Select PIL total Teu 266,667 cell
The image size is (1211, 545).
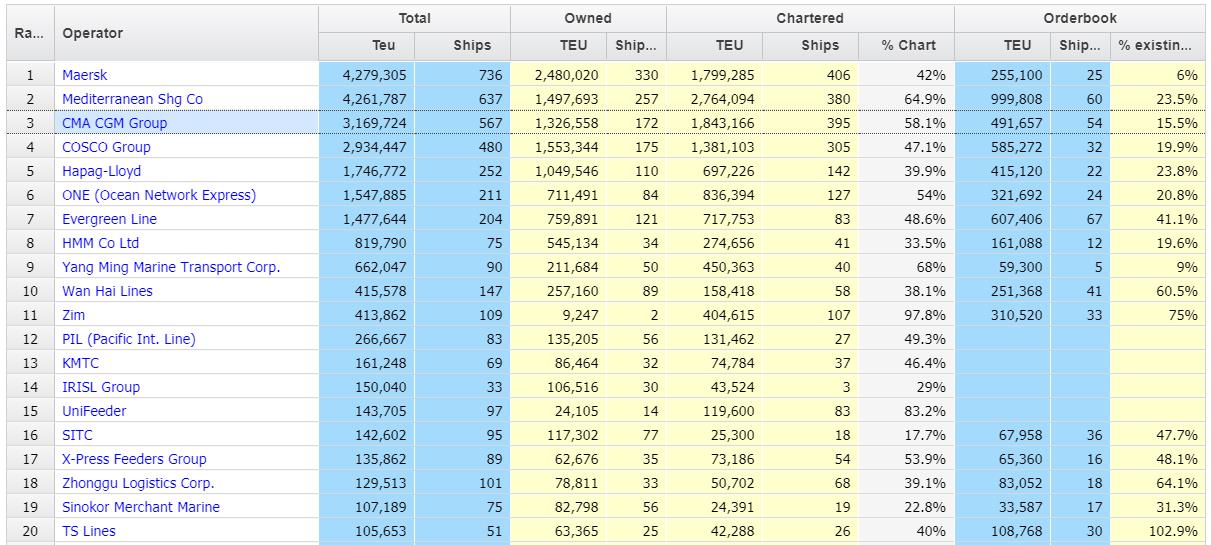pos(366,339)
